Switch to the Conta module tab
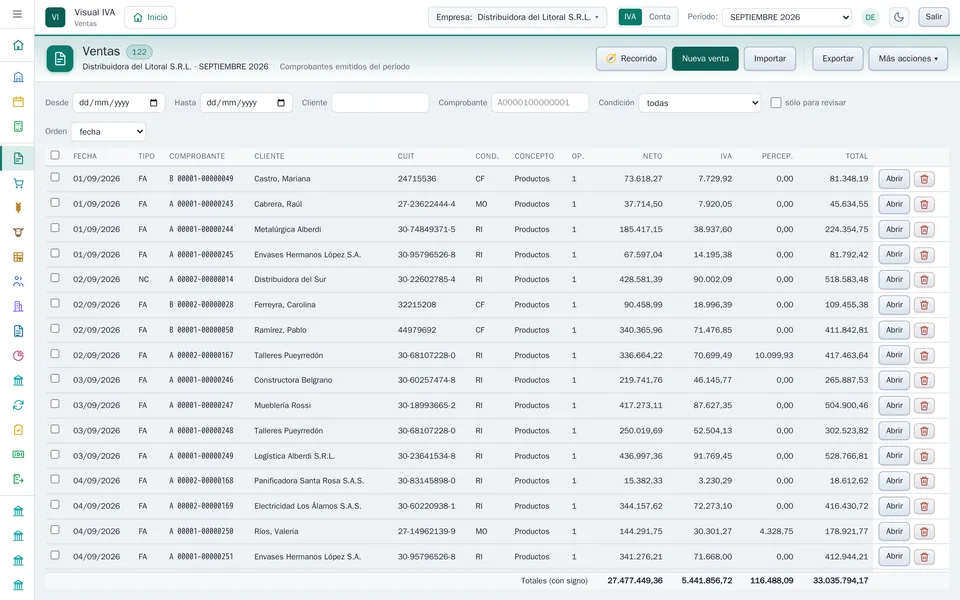960x600 pixels. 659,17
